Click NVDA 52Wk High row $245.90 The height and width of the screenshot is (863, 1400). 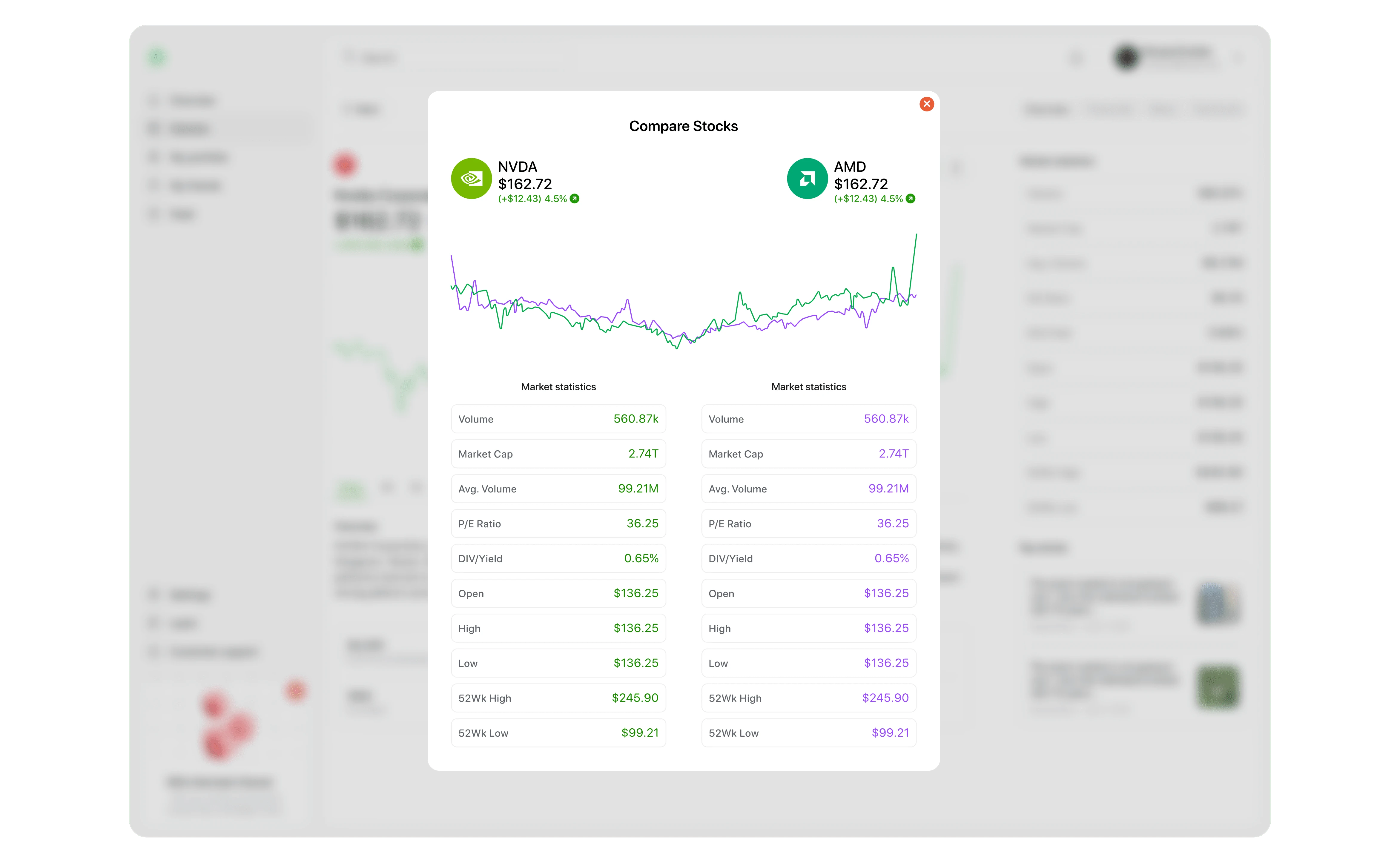(x=558, y=698)
